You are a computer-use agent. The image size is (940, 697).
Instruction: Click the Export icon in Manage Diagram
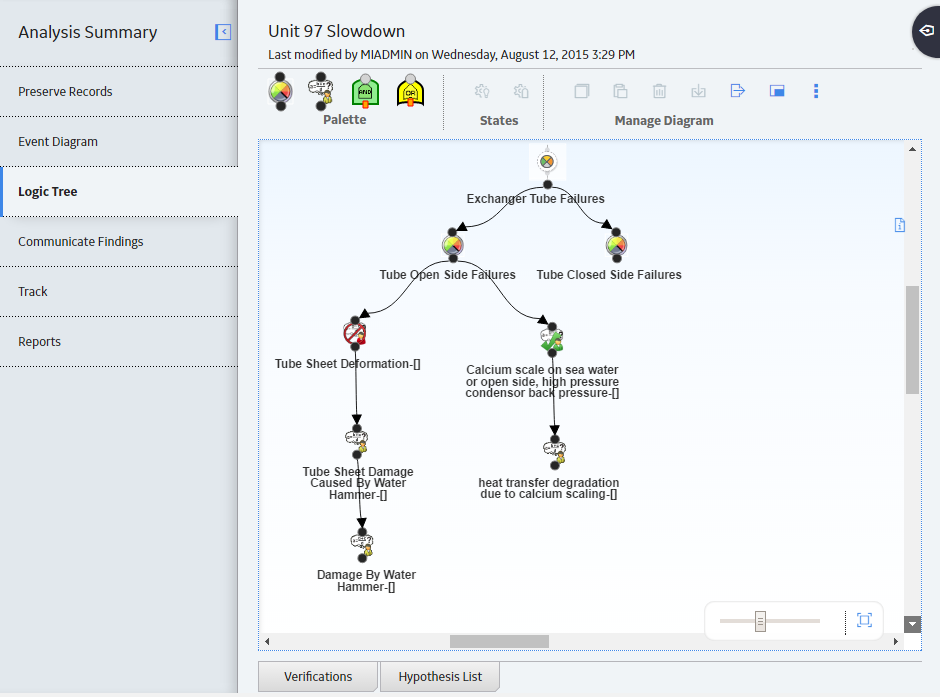pos(737,90)
